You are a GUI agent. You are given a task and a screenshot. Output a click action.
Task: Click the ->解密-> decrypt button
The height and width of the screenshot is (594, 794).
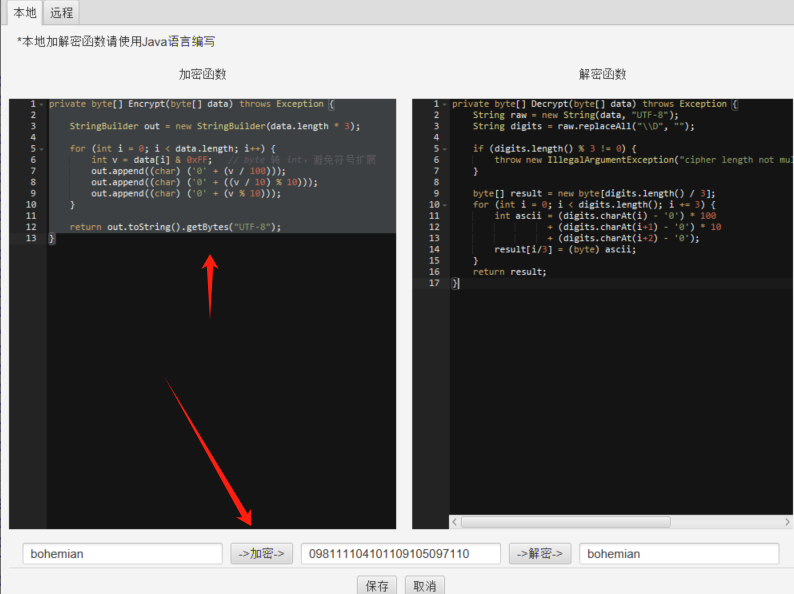[540, 554]
